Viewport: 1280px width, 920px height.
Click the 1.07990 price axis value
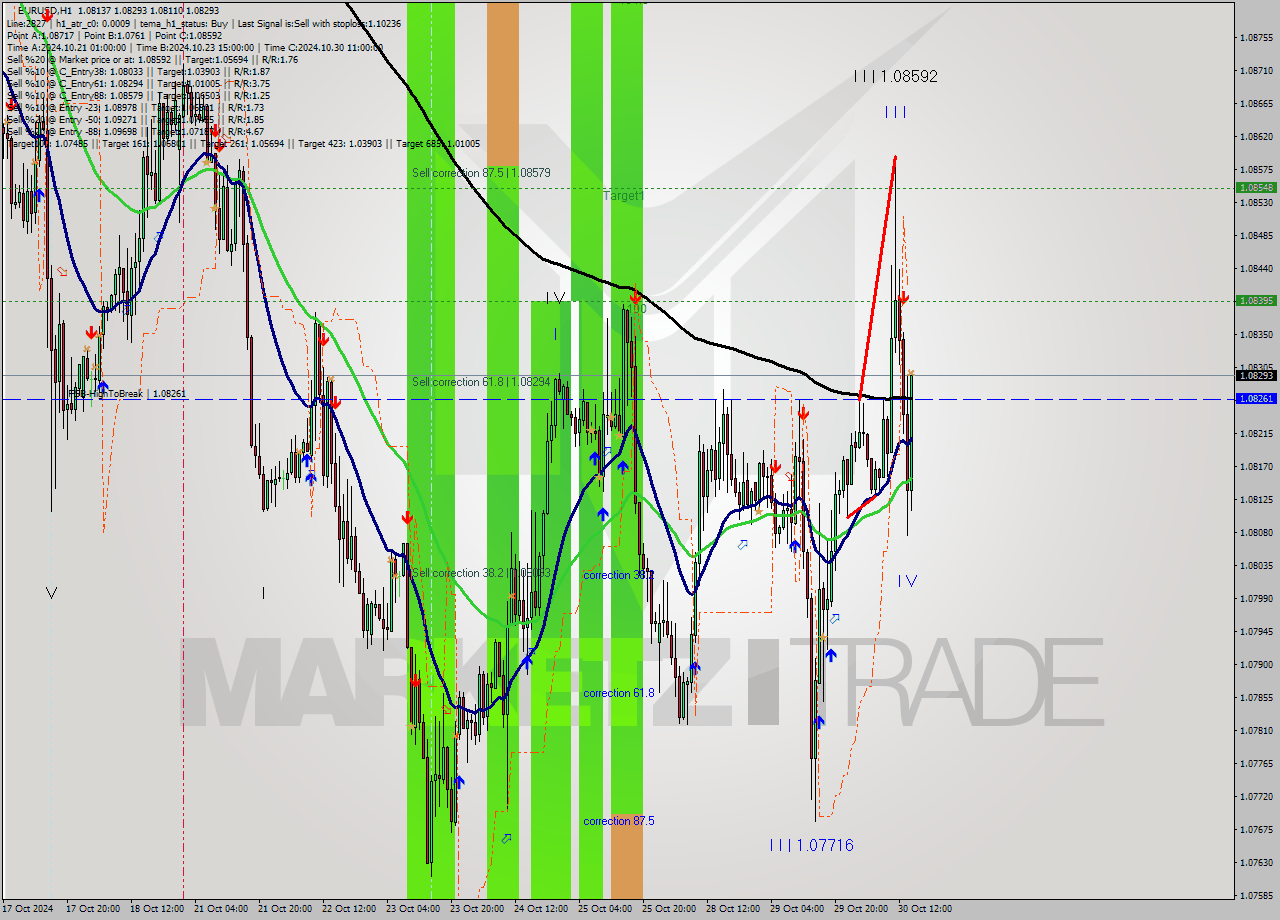point(1256,599)
